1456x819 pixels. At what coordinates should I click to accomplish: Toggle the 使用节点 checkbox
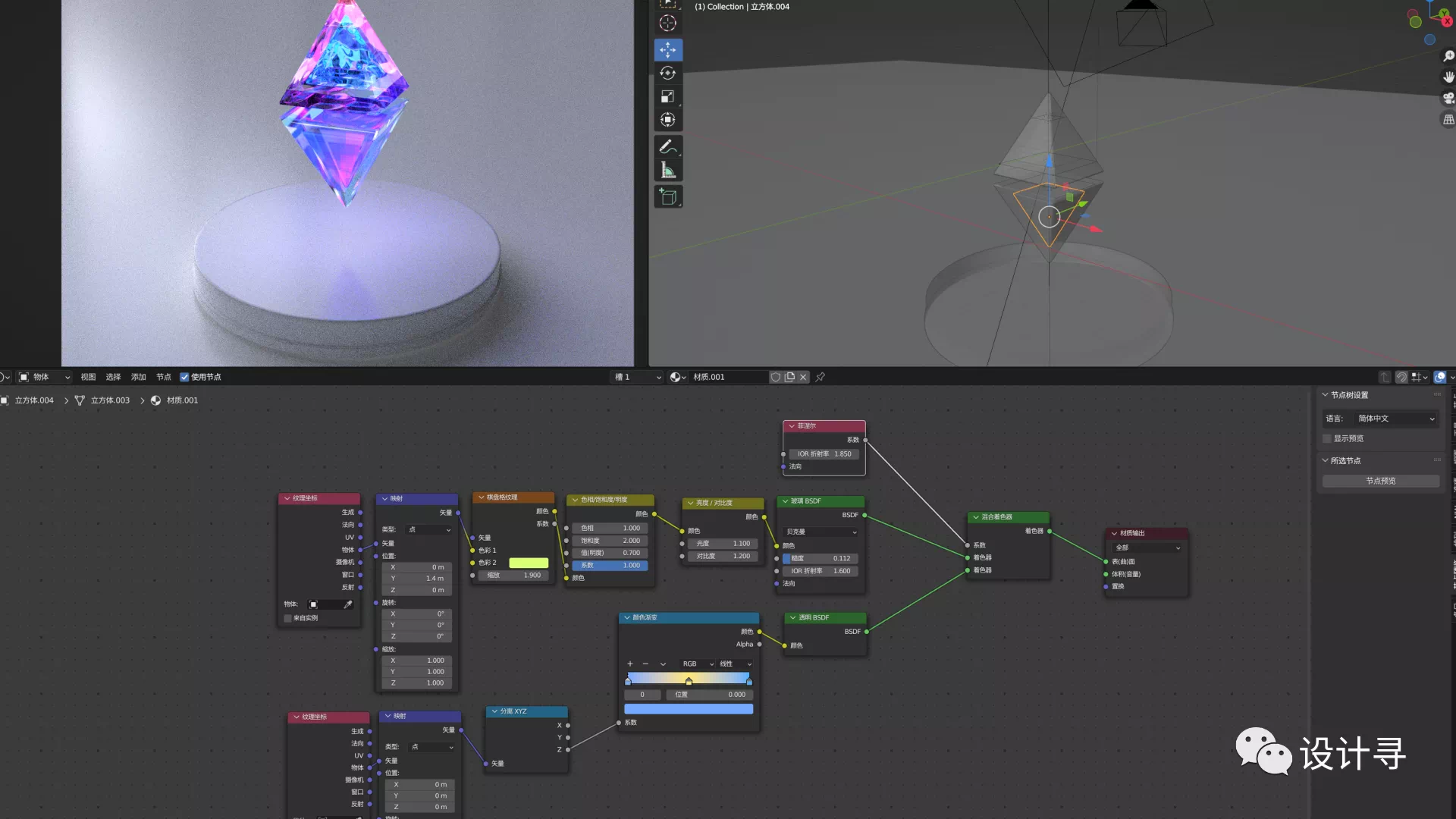click(x=184, y=377)
